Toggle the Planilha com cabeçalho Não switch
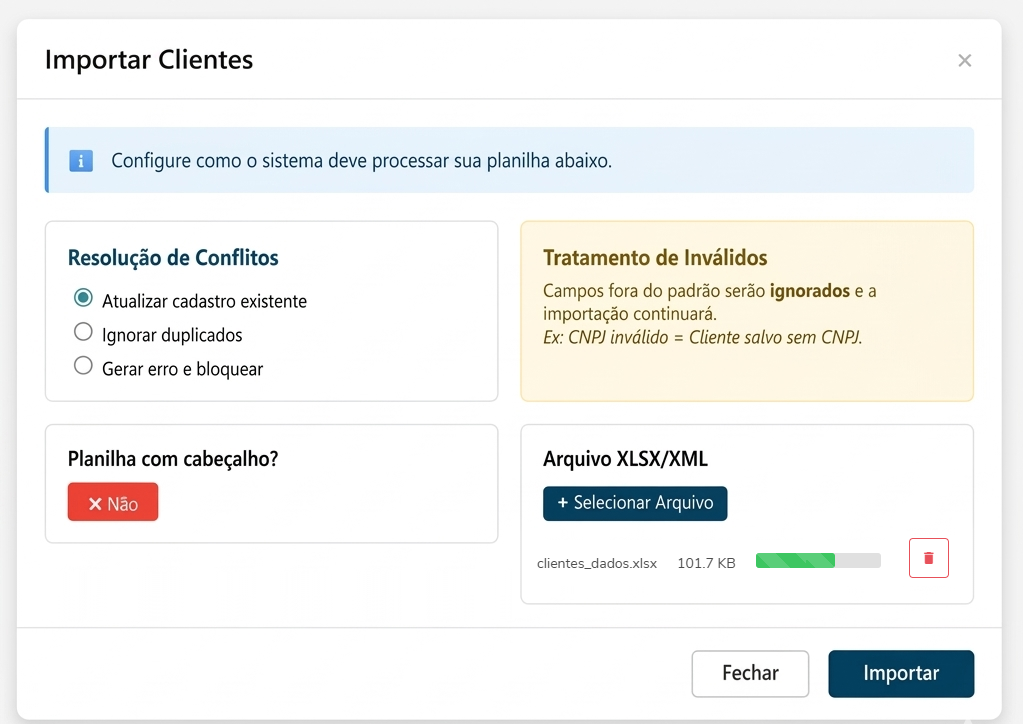This screenshot has height=724, width=1023. (x=113, y=504)
